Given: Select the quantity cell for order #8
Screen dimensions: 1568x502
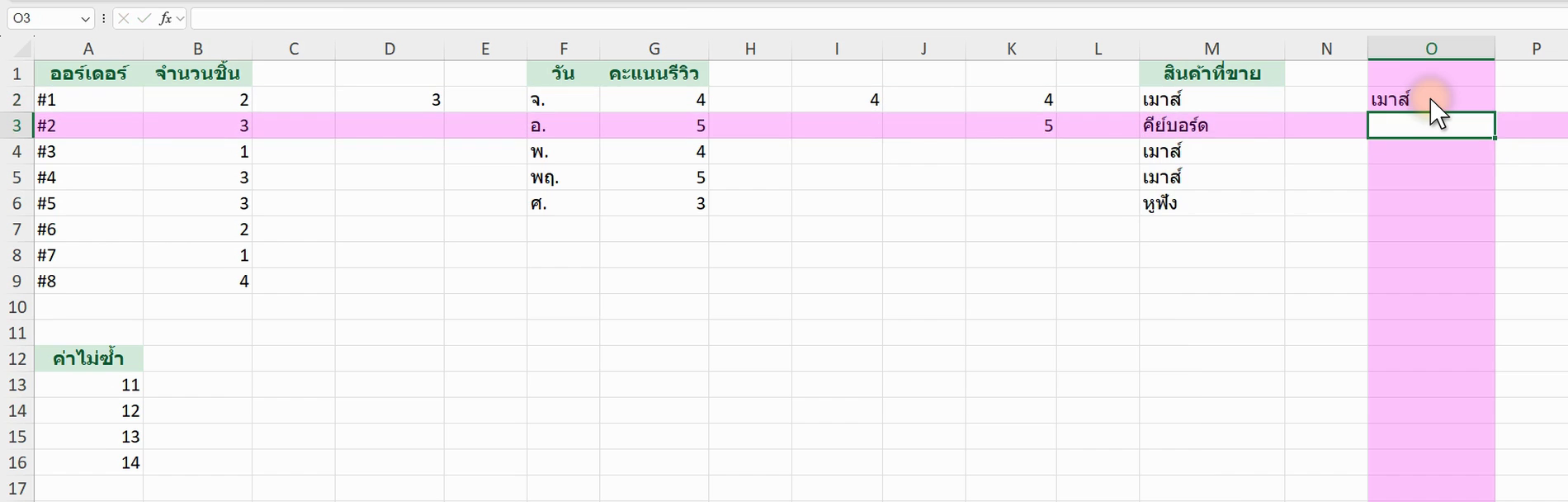Looking at the screenshot, I should (198, 282).
